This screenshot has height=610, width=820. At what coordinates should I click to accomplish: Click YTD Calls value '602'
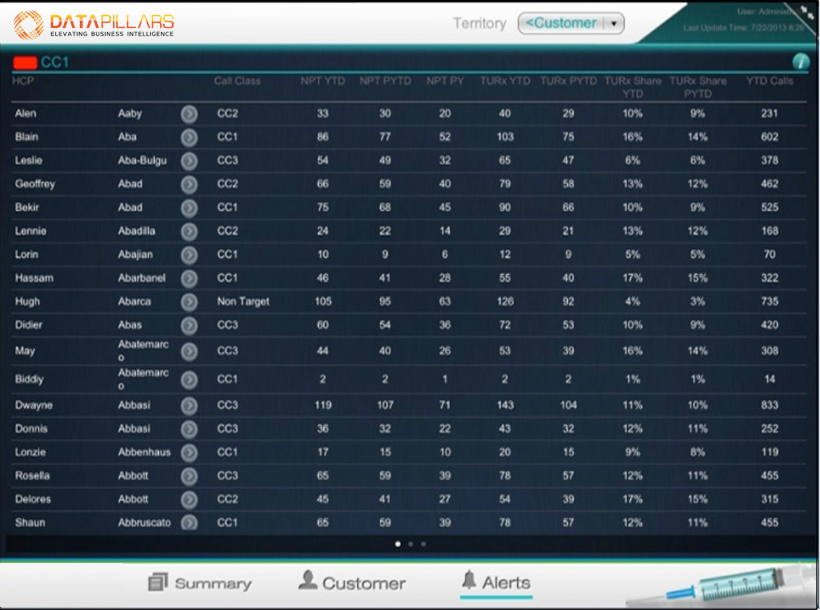[770, 137]
